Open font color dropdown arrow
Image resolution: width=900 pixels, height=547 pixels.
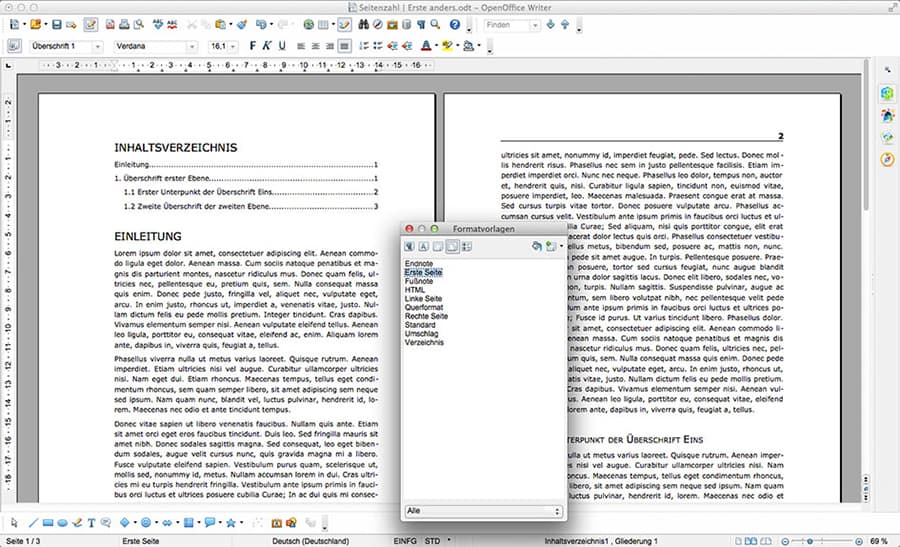(x=436, y=46)
